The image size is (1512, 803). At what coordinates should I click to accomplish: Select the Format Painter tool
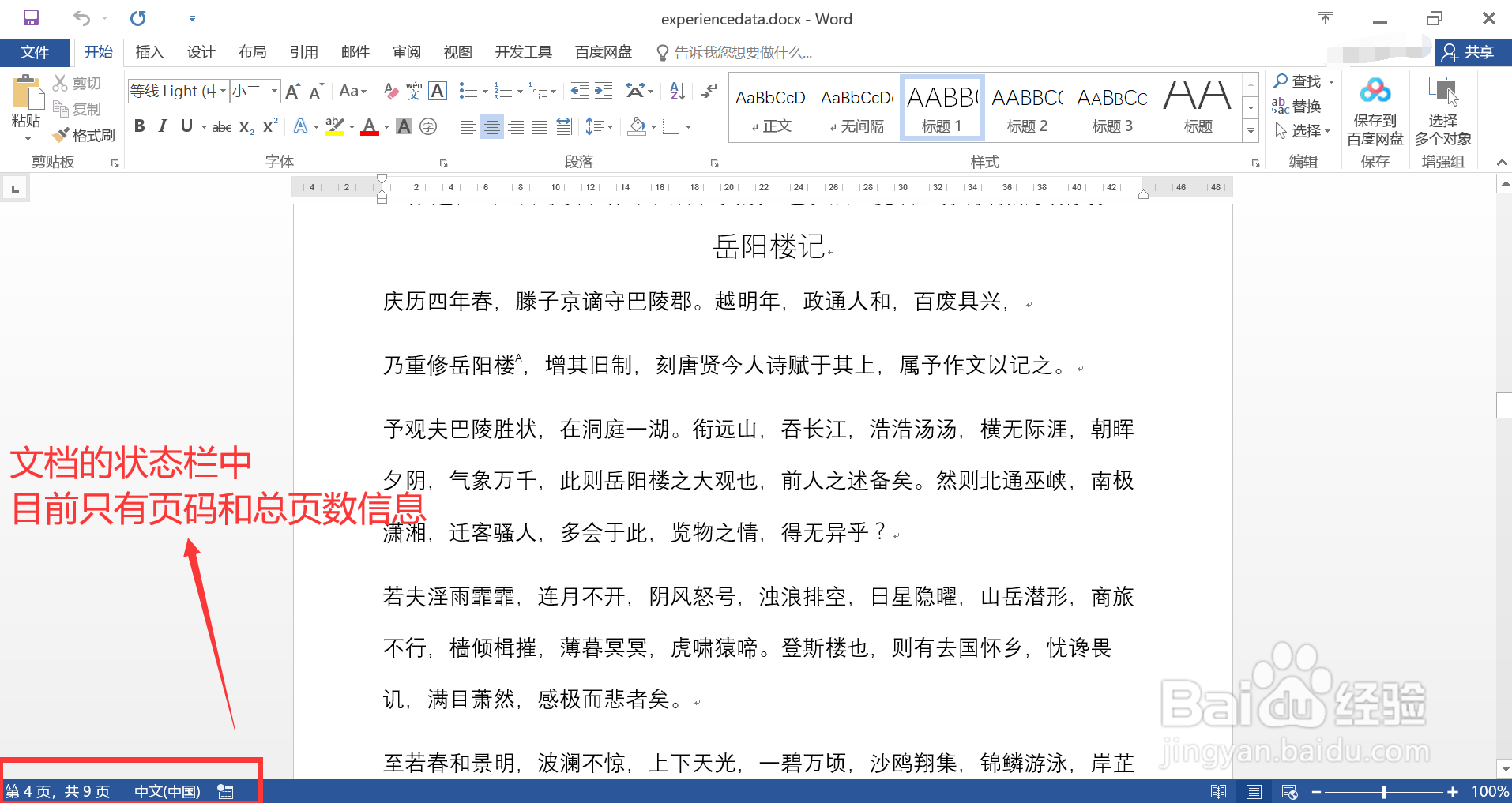(84, 134)
